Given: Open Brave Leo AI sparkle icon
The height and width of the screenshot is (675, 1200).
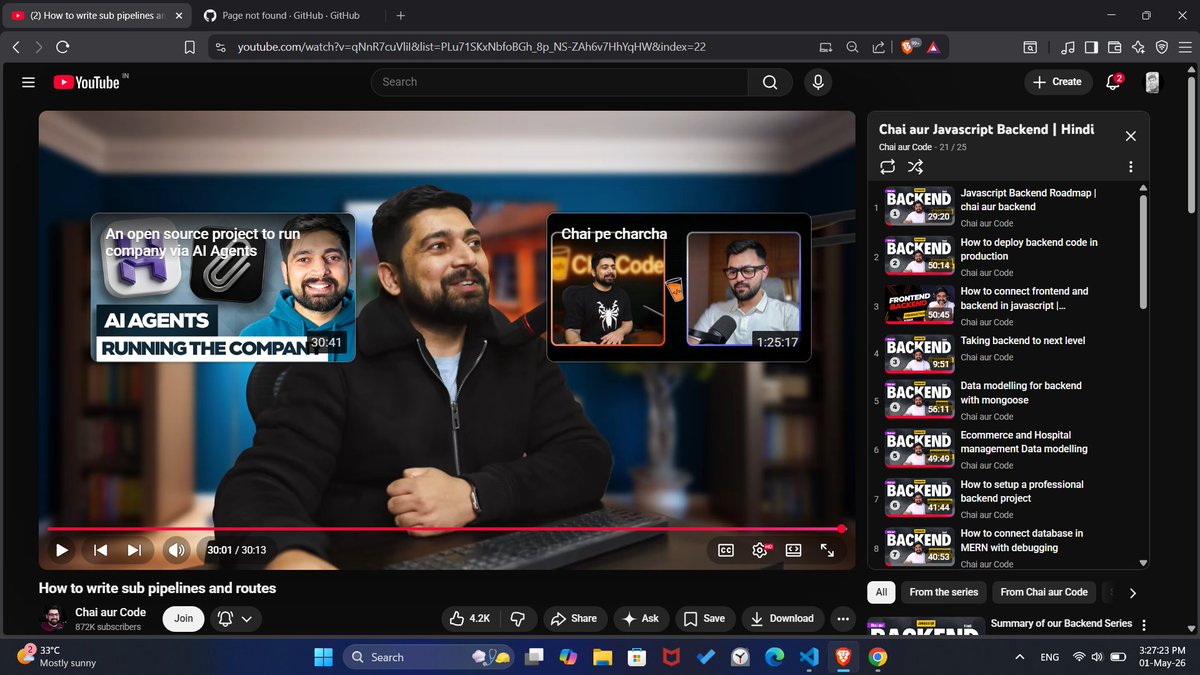Looking at the screenshot, I should (x=1138, y=47).
